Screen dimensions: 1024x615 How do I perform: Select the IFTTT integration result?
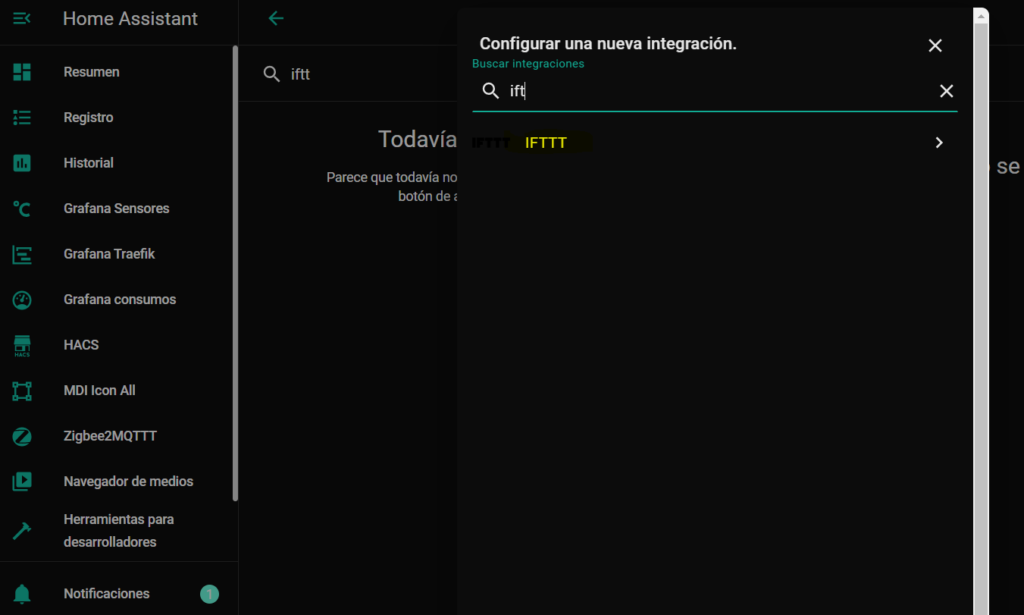(714, 142)
